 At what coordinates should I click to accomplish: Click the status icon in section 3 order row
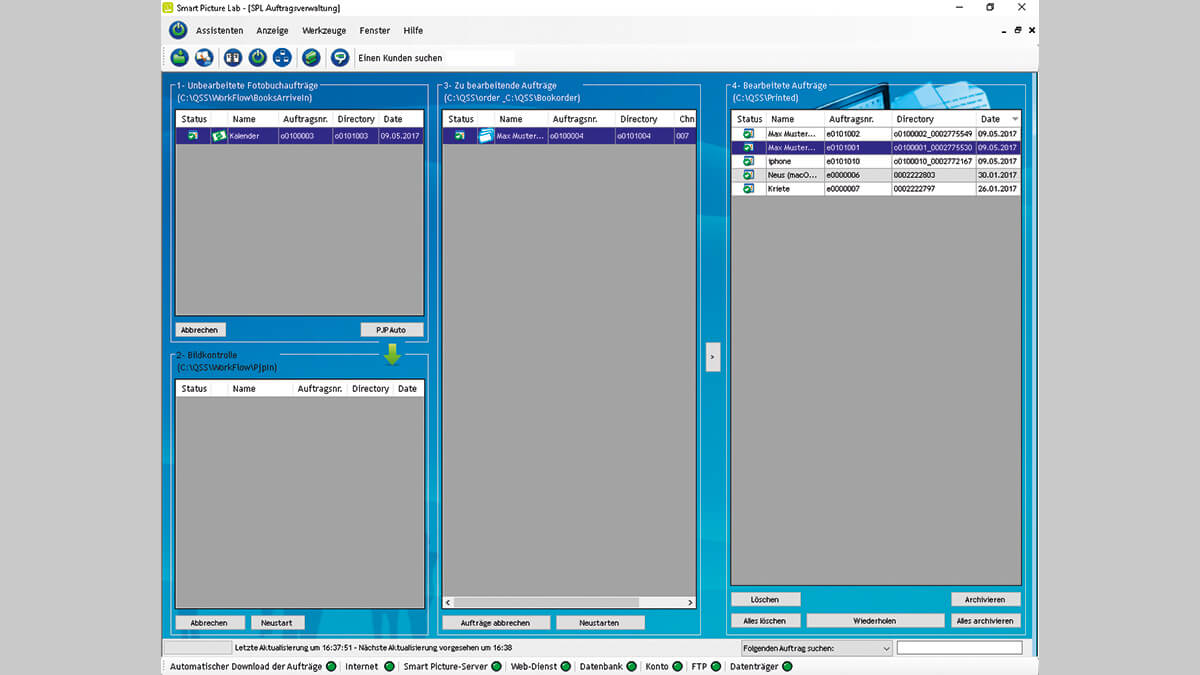coord(460,135)
